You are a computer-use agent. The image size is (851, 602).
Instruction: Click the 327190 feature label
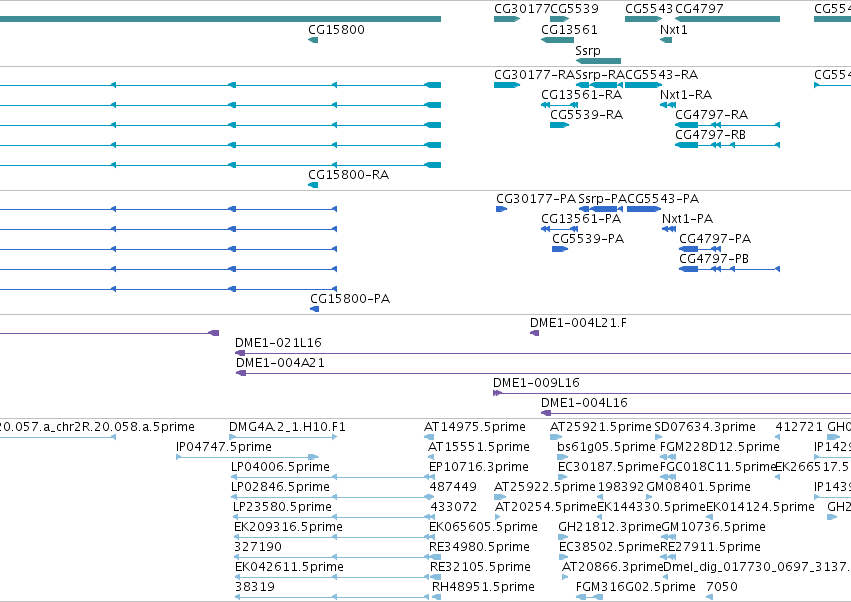(x=258, y=547)
